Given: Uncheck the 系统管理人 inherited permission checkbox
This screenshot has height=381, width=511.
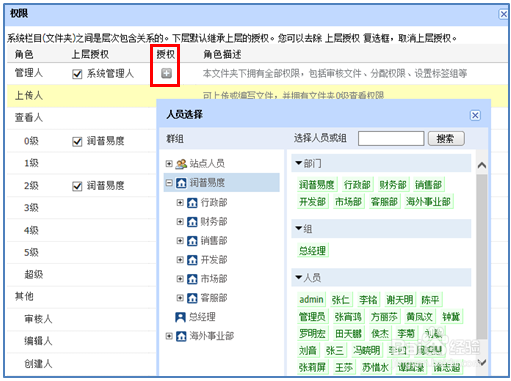Looking at the screenshot, I should pos(77,74).
